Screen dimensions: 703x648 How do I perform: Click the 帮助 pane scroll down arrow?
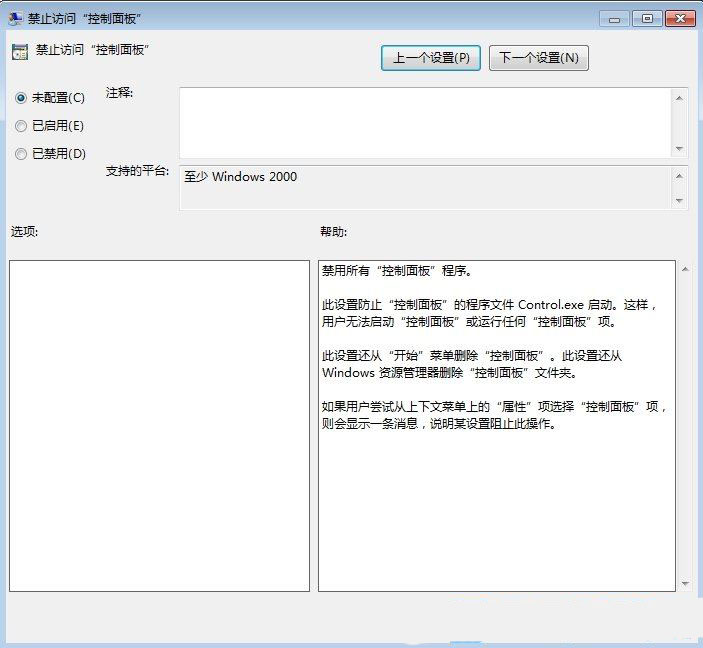(685, 583)
